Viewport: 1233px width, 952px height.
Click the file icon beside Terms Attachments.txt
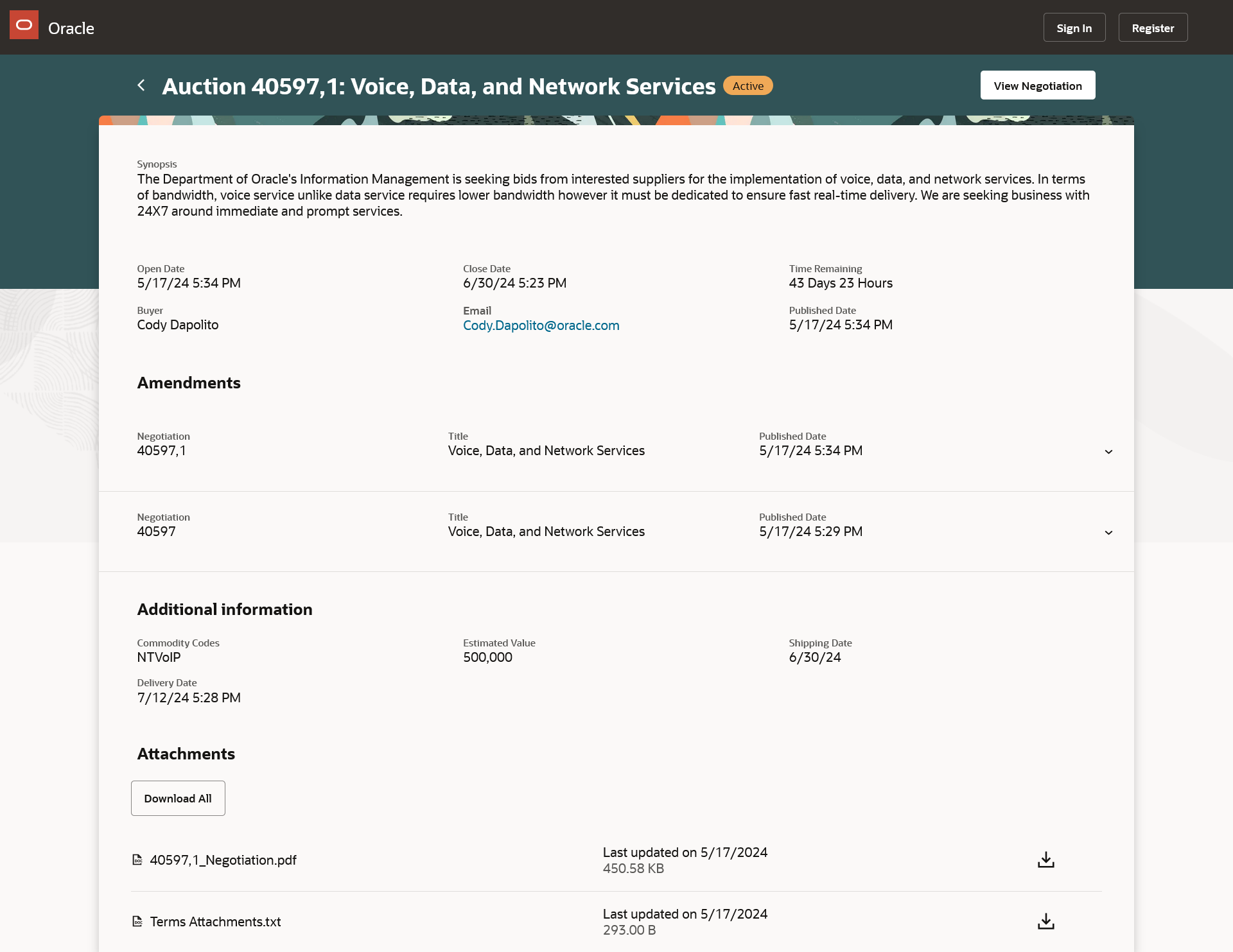[137, 921]
